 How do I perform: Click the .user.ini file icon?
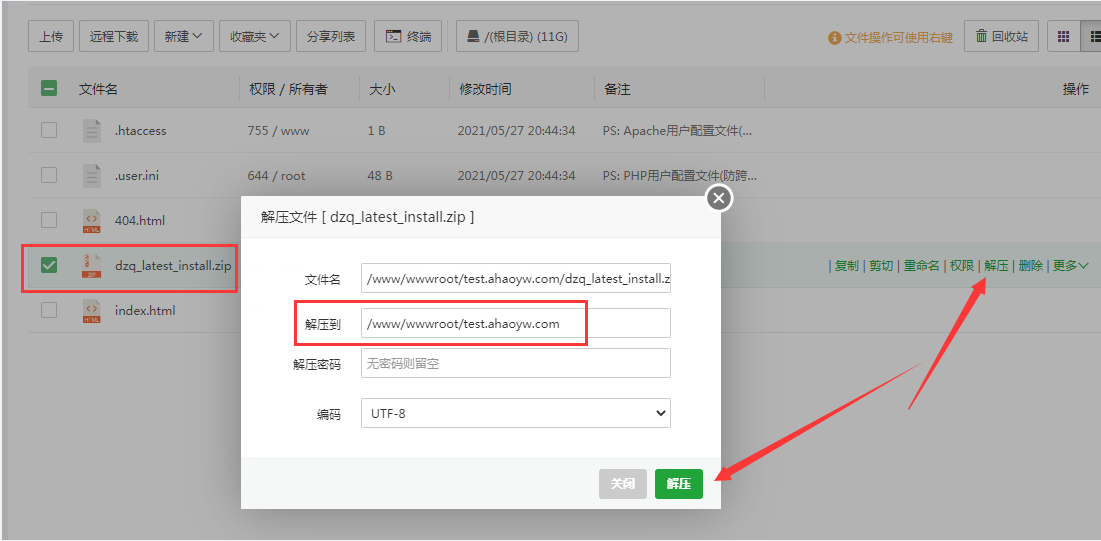coord(92,175)
